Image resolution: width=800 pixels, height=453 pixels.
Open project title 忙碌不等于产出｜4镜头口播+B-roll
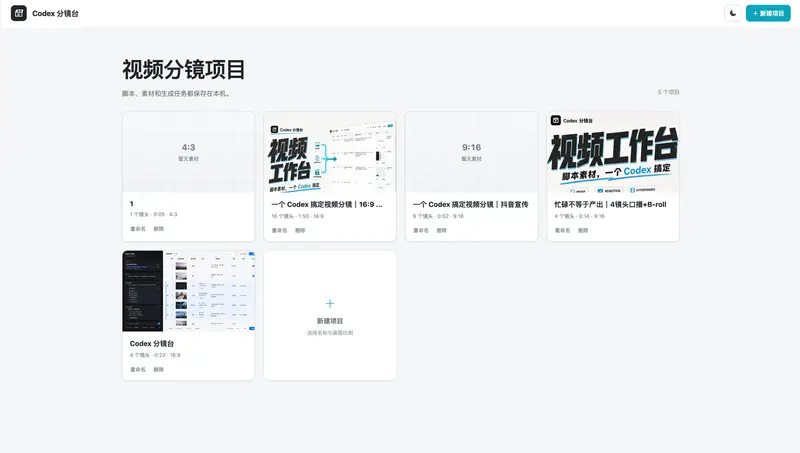pos(610,204)
